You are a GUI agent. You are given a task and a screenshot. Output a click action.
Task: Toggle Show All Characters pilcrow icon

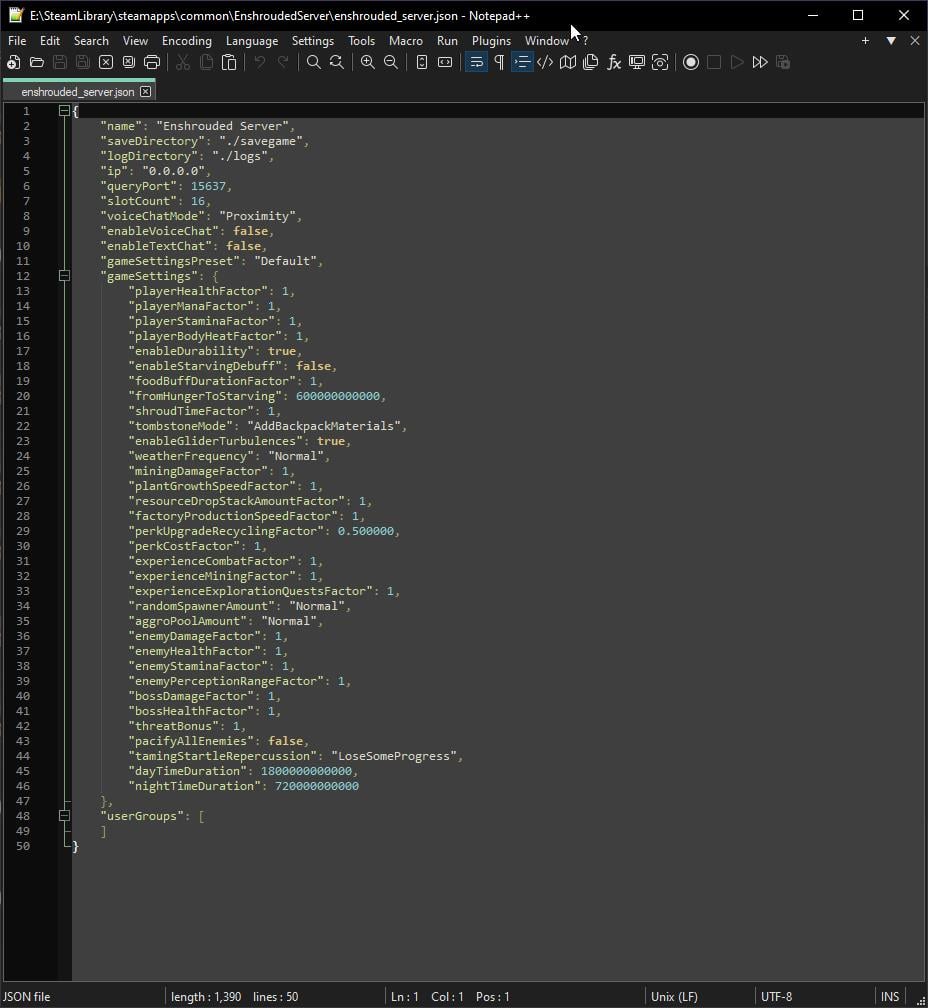499,62
